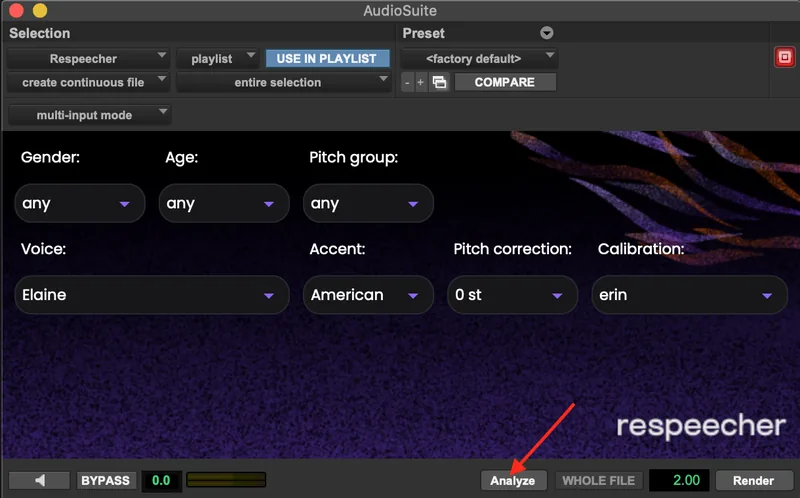Click the red target button at top right
This screenshot has height=498, width=800.
(785, 57)
